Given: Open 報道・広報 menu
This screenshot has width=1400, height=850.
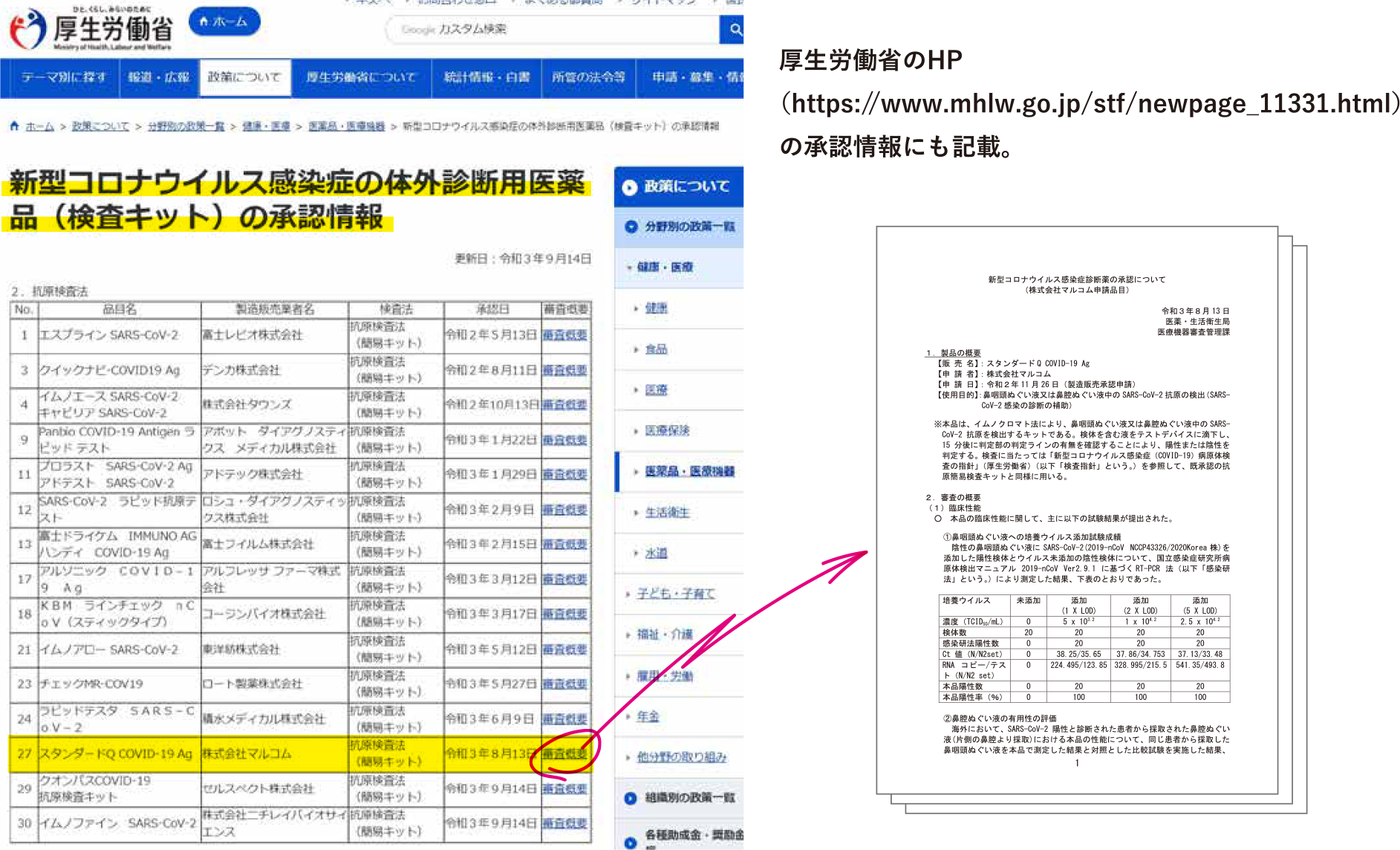Looking at the screenshot, I should point(159,77).
